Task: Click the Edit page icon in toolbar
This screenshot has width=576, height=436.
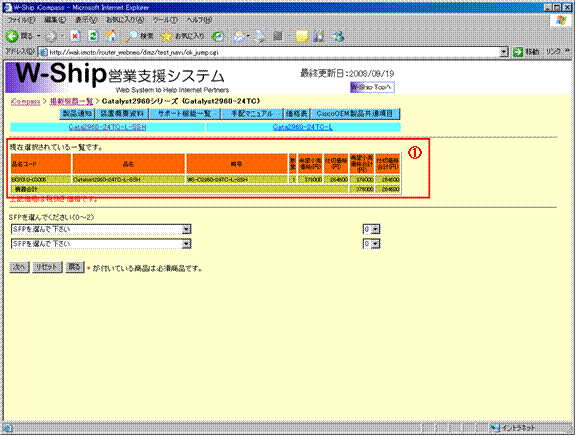Action: click(278, 36)
